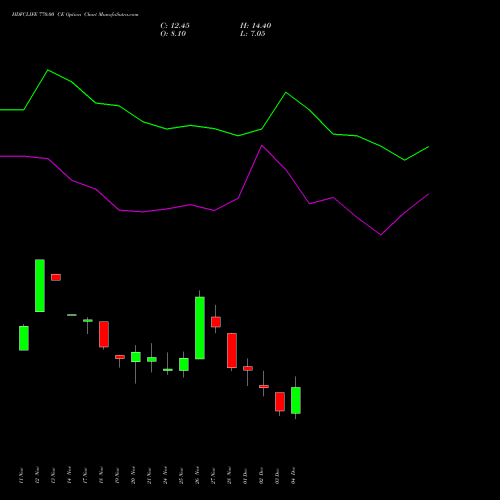Image resolution: width=500 pixels, height=500 pixels.
Task: Click the 19 Nov date label
Action: tap(117, 476)
